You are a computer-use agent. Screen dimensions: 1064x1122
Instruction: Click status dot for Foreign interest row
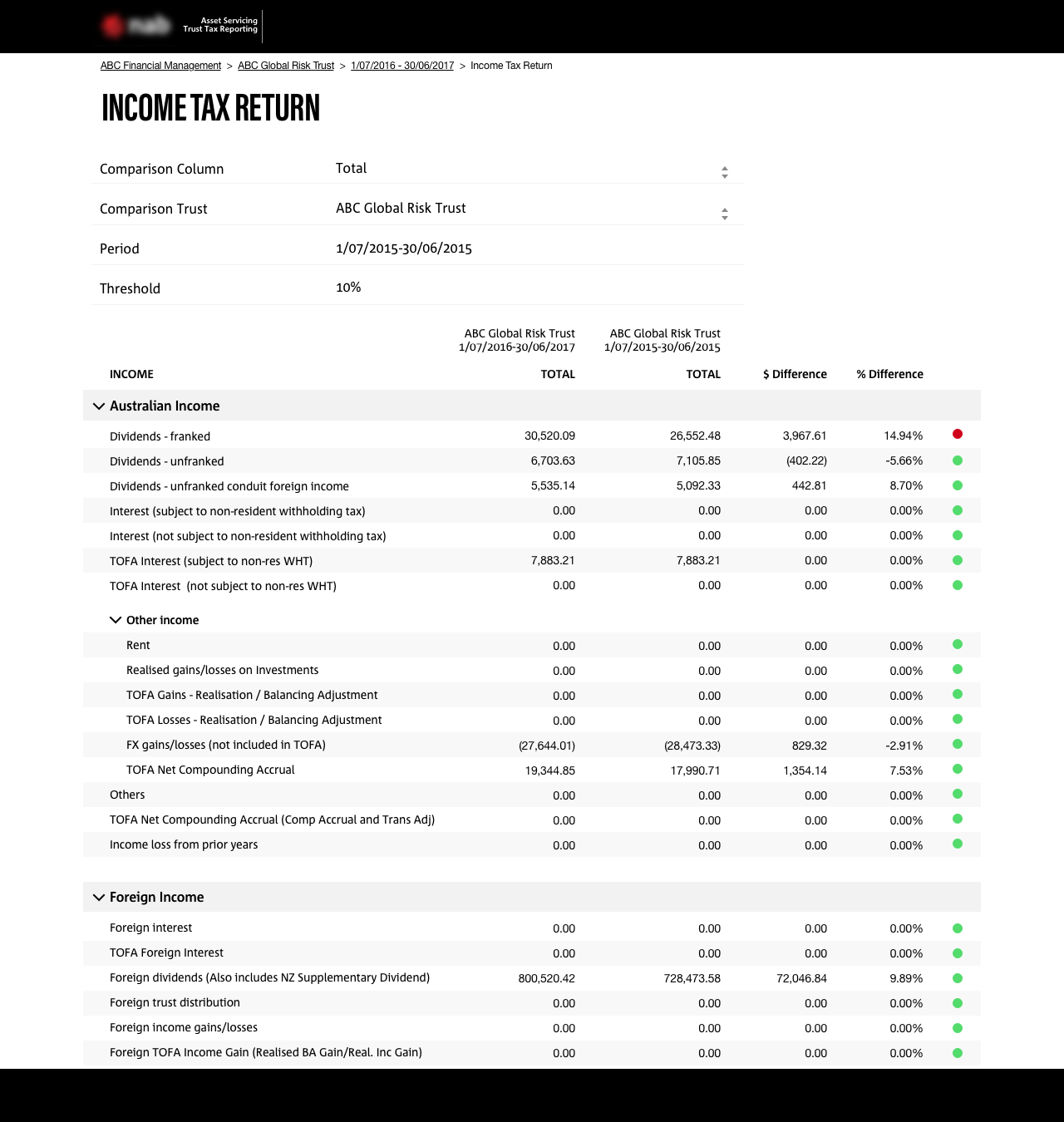[x=958, y=928]
